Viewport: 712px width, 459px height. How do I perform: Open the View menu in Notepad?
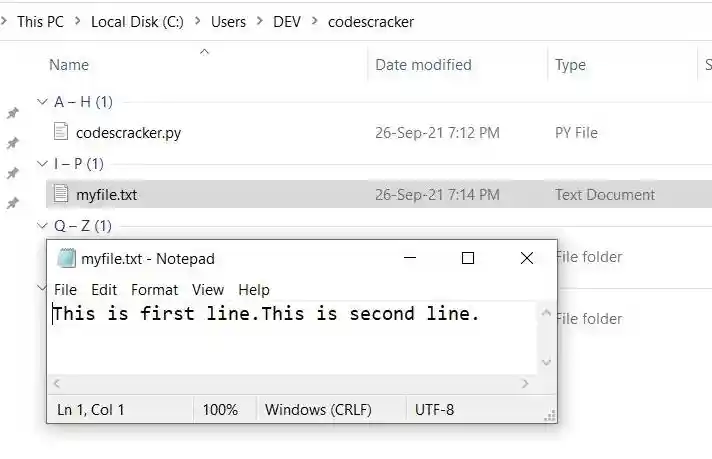[x=208, y=290]
